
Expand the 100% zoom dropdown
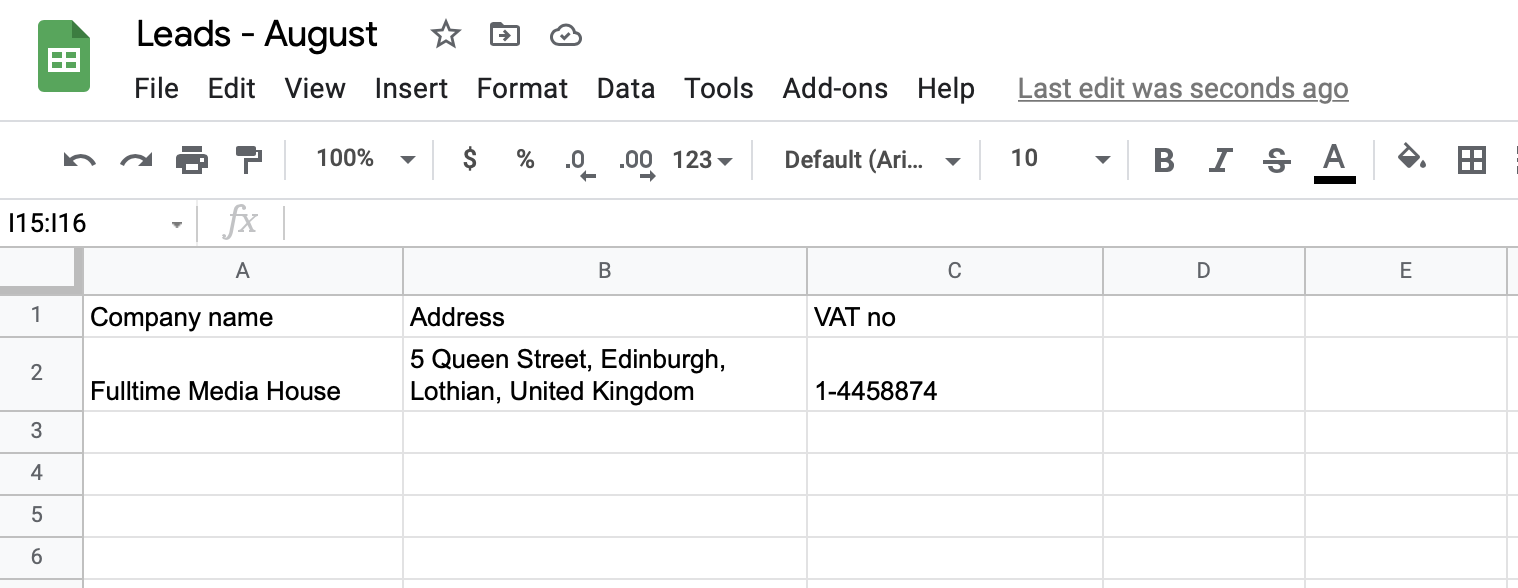coord(365,159)
